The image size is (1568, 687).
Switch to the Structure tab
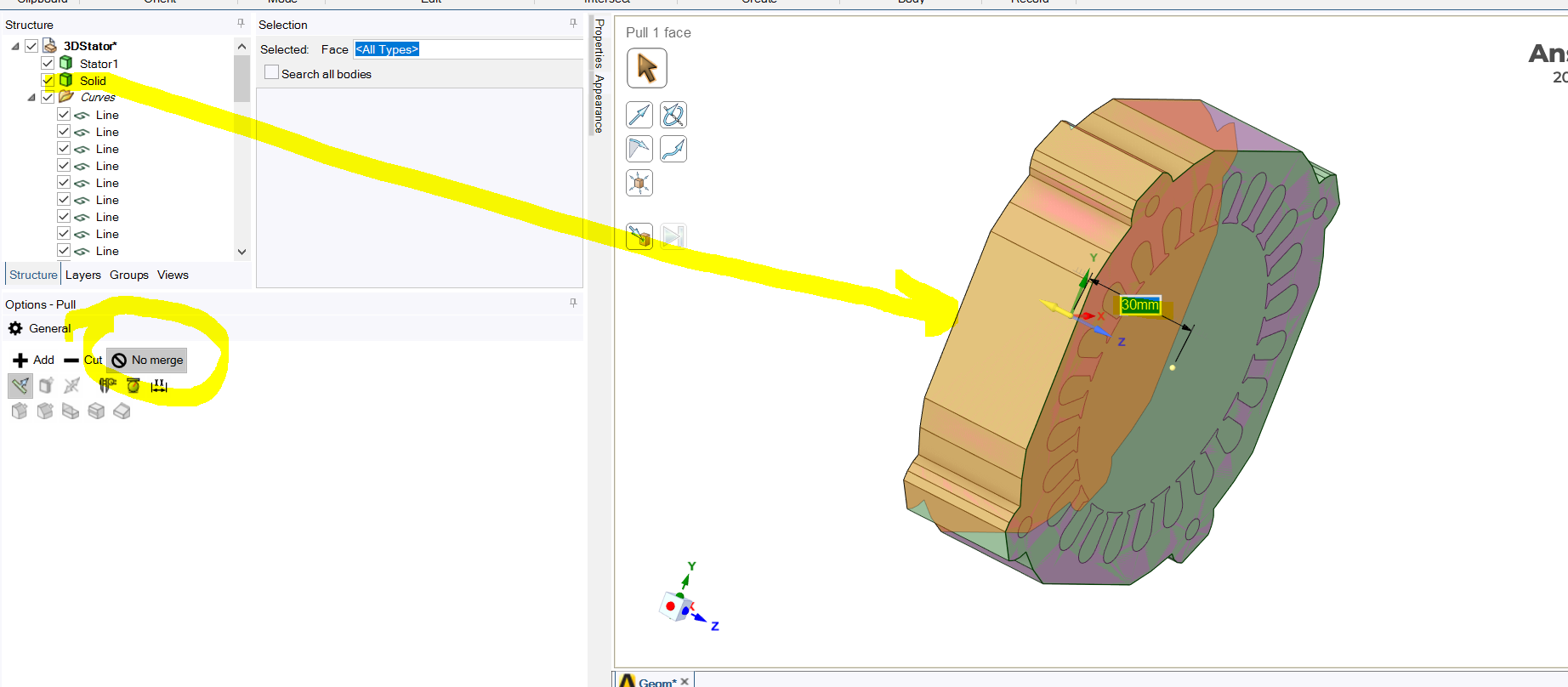(33, 275)
